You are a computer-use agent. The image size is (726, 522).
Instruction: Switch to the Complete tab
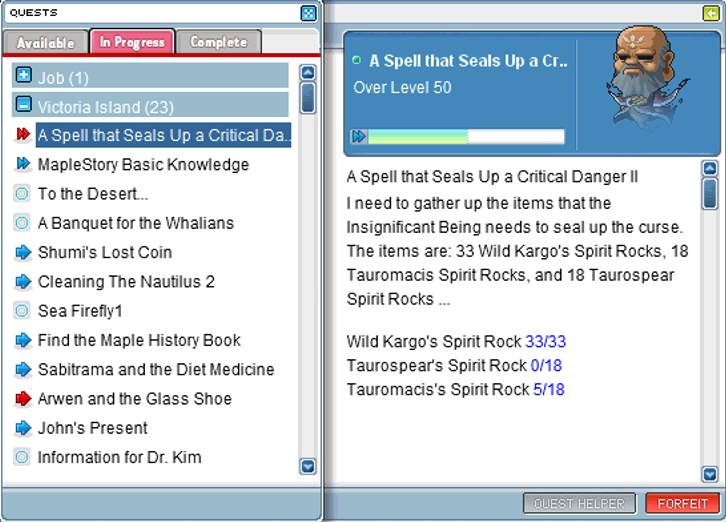[x=219, y=42]
